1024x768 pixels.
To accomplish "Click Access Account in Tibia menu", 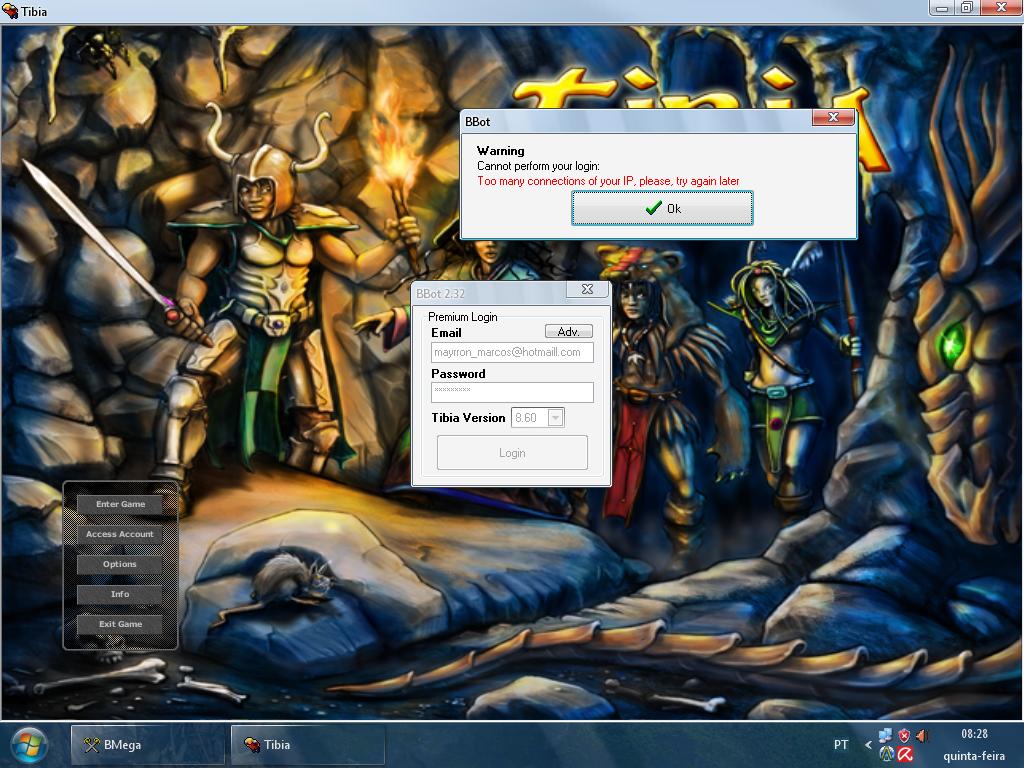I will coord(120,534).
